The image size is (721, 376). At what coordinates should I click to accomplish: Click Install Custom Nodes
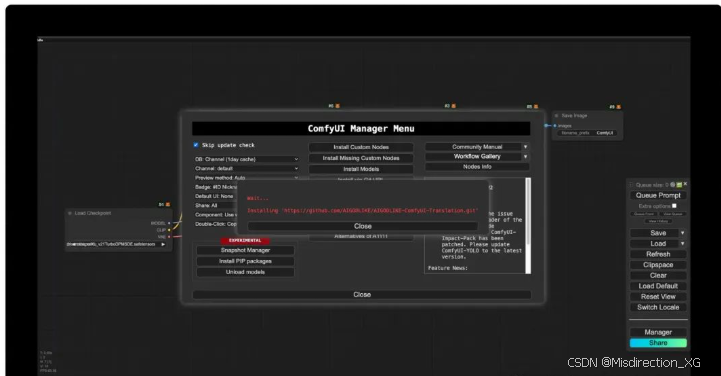(361, 147)
